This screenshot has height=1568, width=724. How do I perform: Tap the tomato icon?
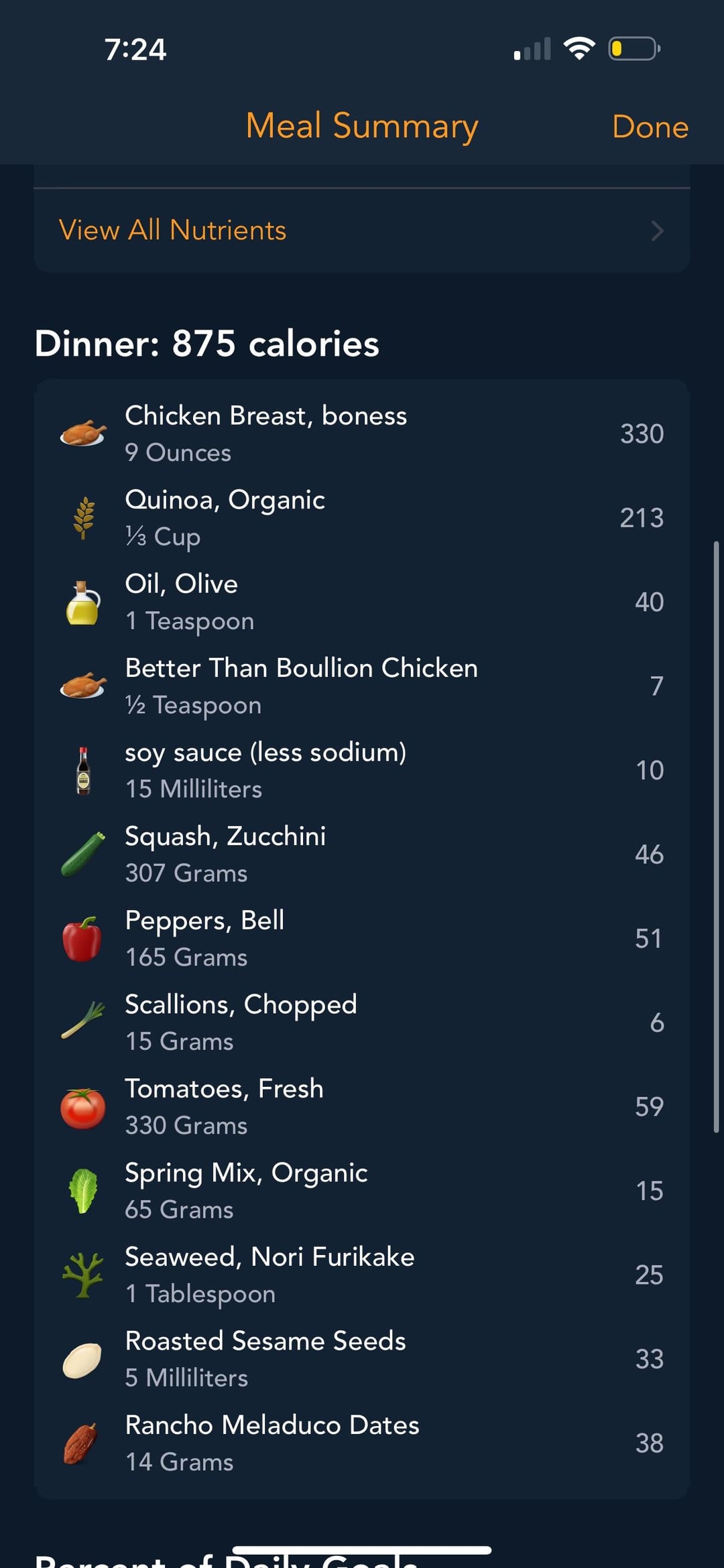pyautogui.click(x=83, y=1108)
